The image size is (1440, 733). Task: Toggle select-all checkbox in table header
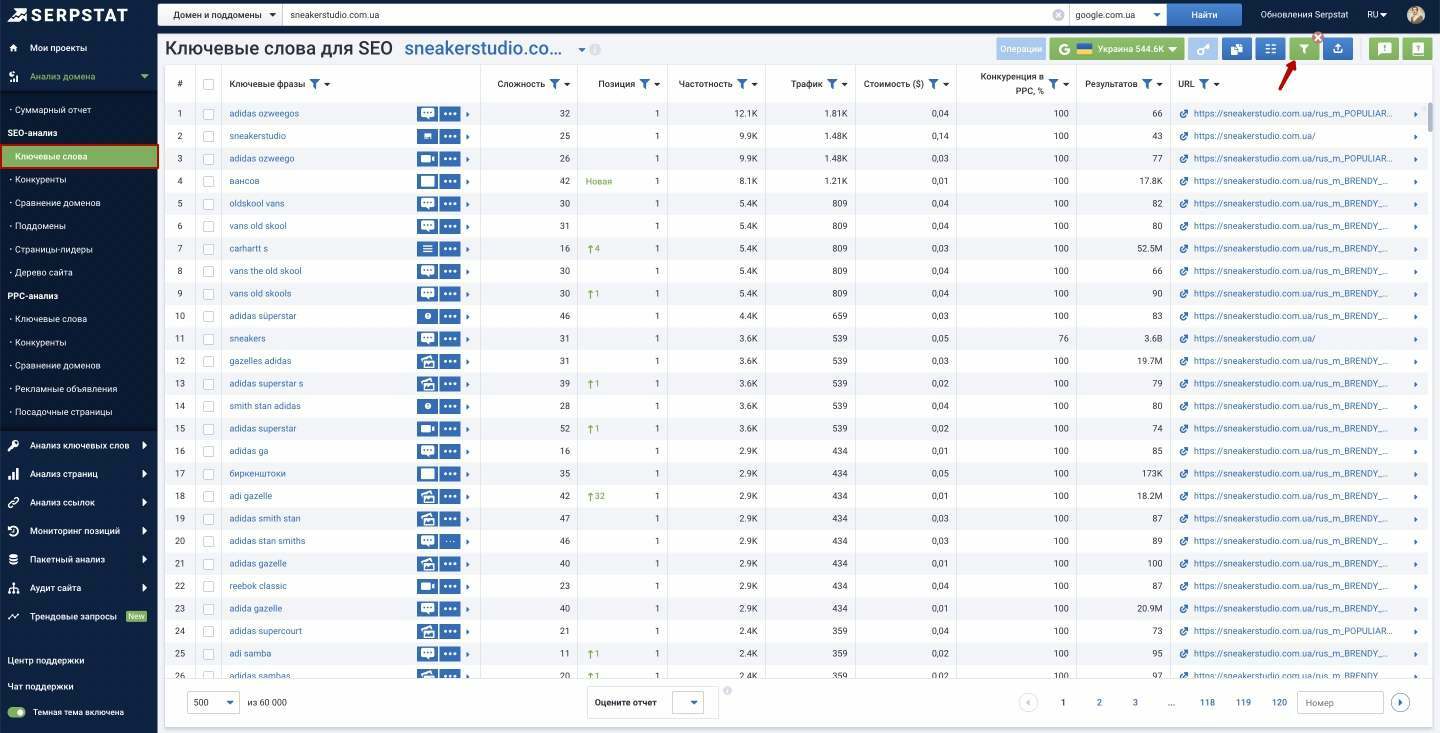[x=208, y=84]
